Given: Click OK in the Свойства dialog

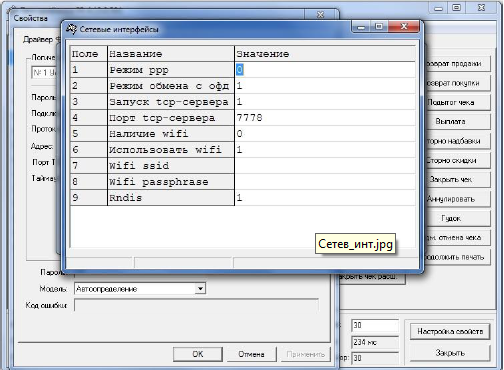Looking at the screenshot, I should (198, 354).
